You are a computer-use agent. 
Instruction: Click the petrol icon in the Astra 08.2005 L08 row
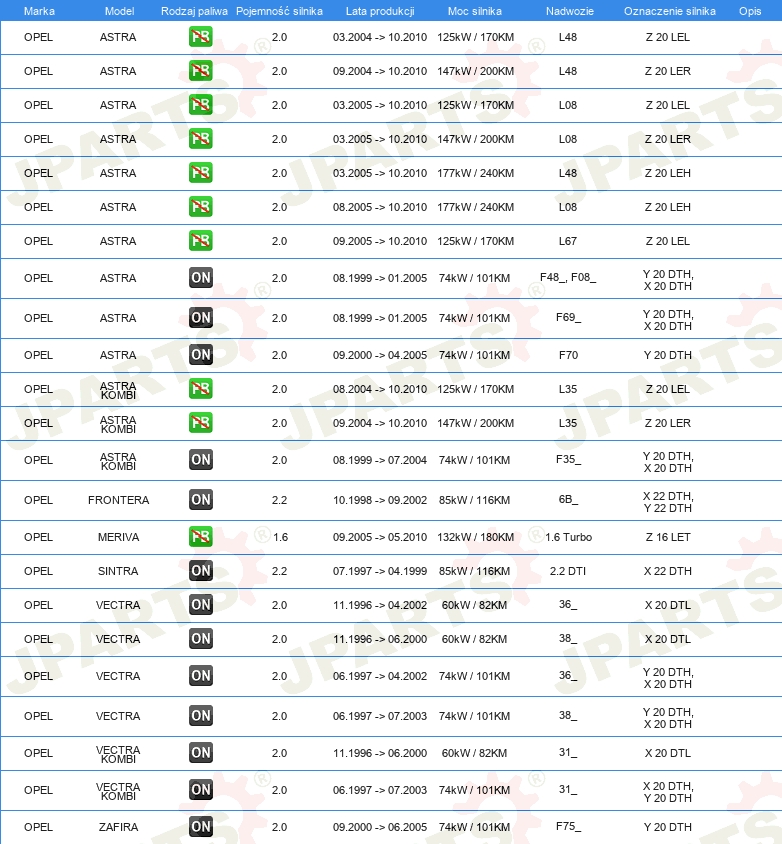tap(200, 206)
